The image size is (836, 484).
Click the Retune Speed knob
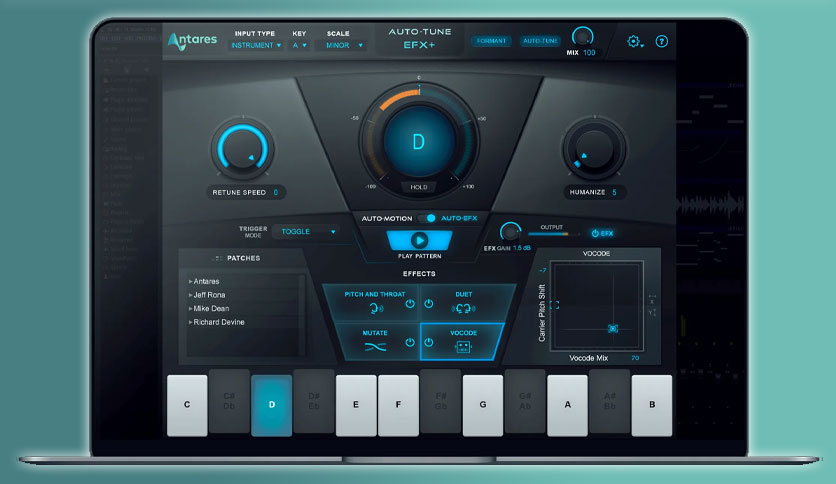tap(243, 148)
